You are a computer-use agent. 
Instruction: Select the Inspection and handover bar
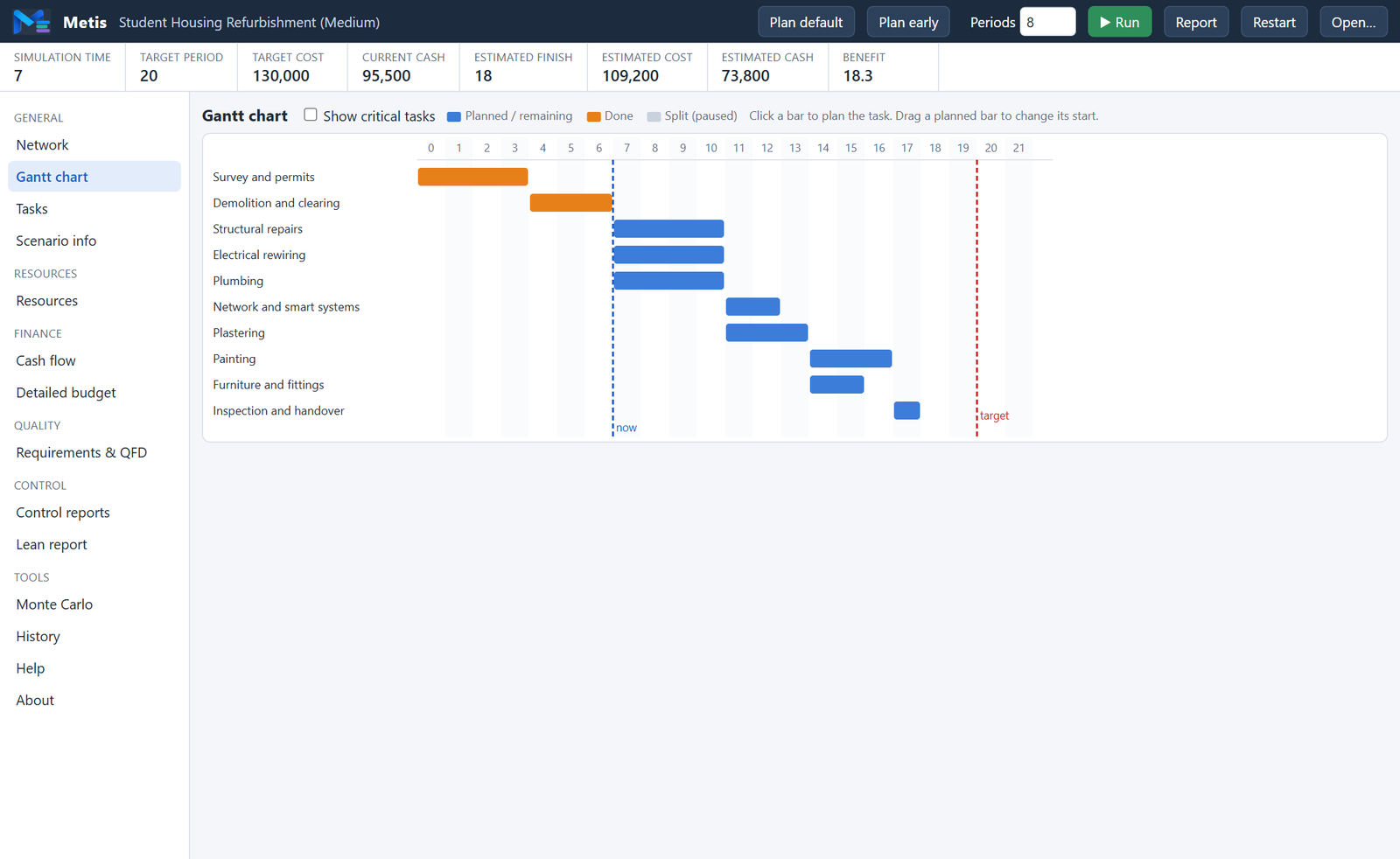[x=906, y=410]
